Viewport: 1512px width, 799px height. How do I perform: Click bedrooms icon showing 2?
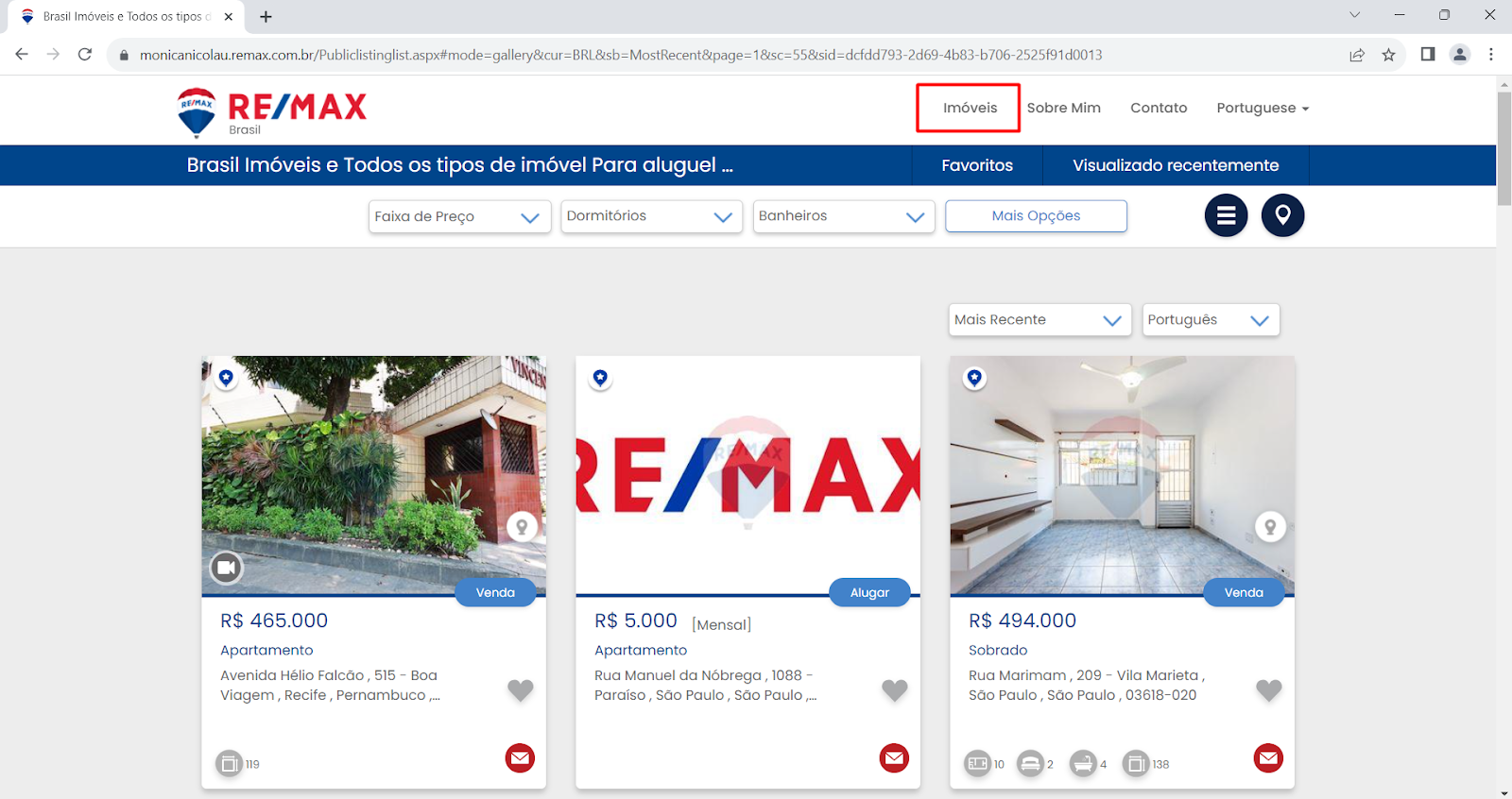1030,763
